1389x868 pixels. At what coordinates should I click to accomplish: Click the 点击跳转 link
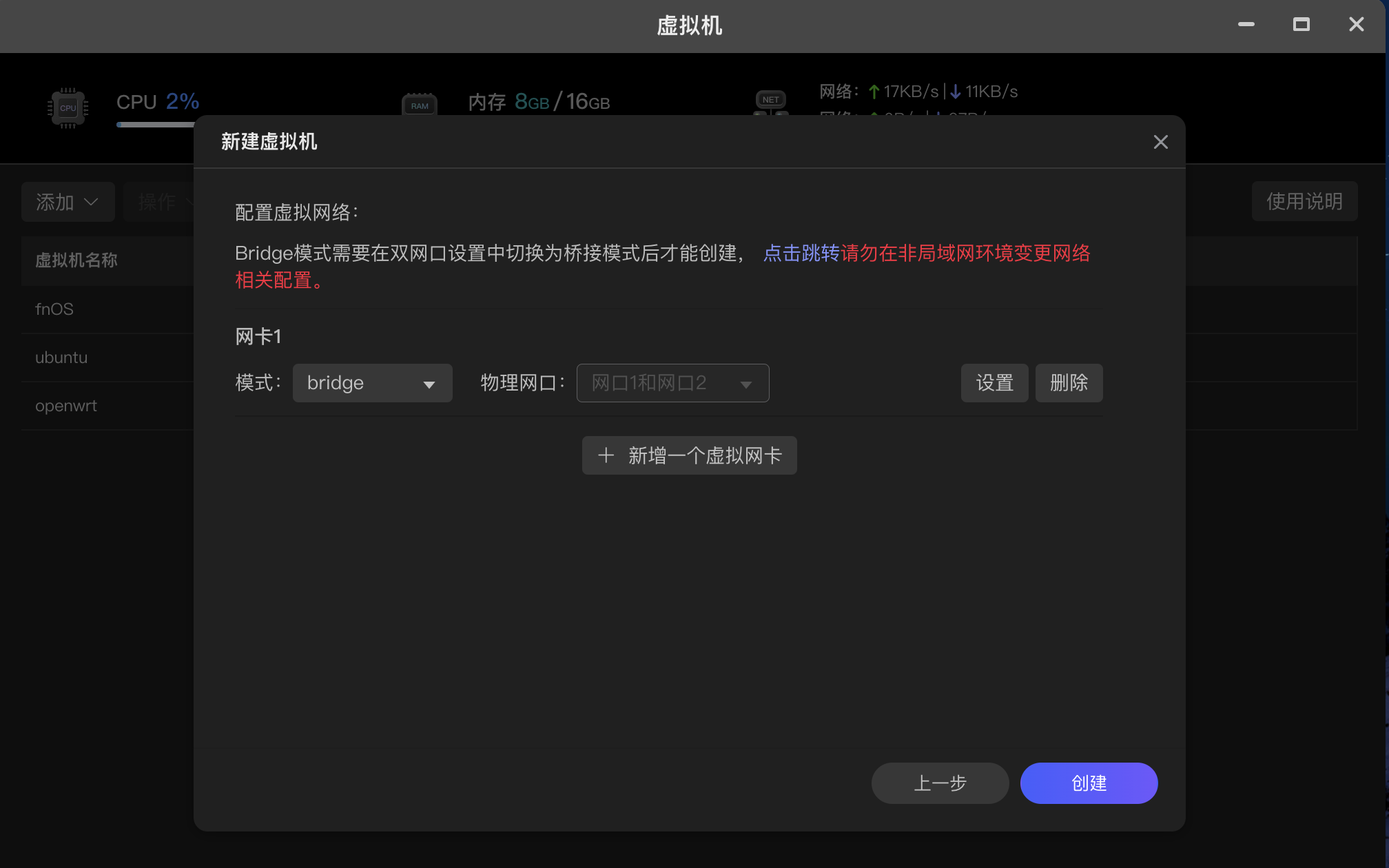tap(801, 254)
